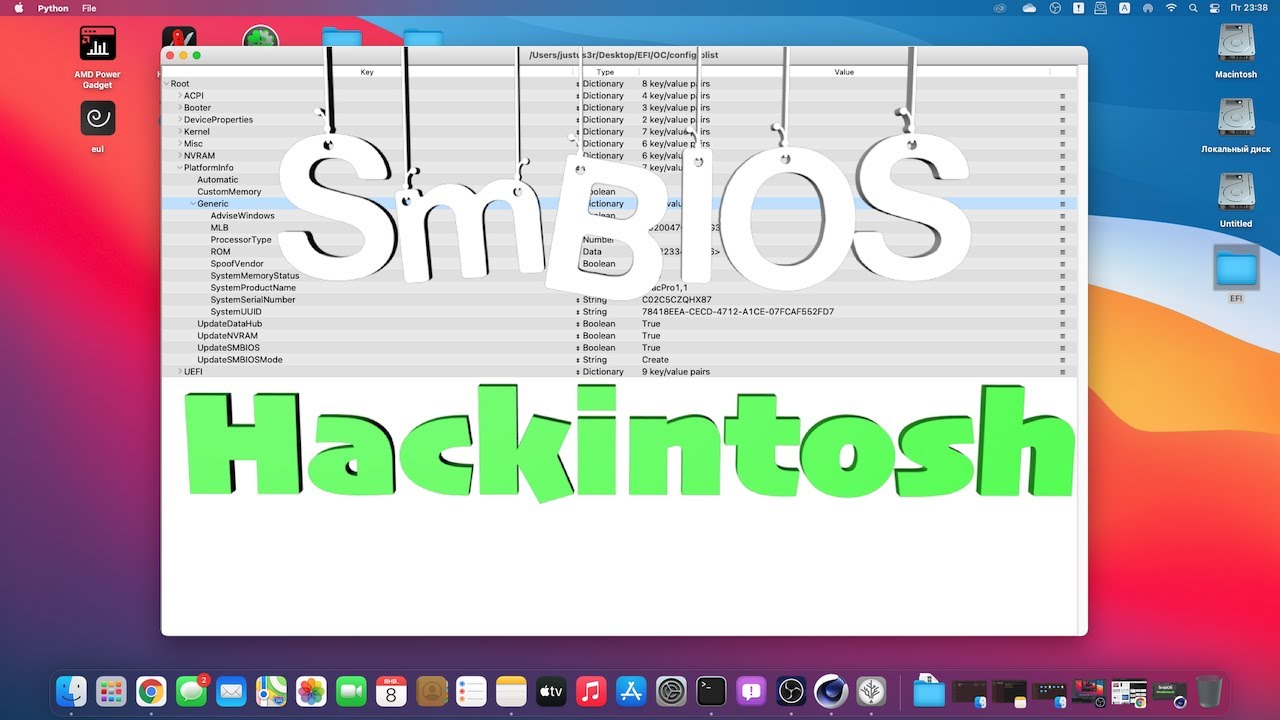This screenshot has height=720, width=1280.
Task: Open Terminal from the dock
Action: tap(711, 691)
